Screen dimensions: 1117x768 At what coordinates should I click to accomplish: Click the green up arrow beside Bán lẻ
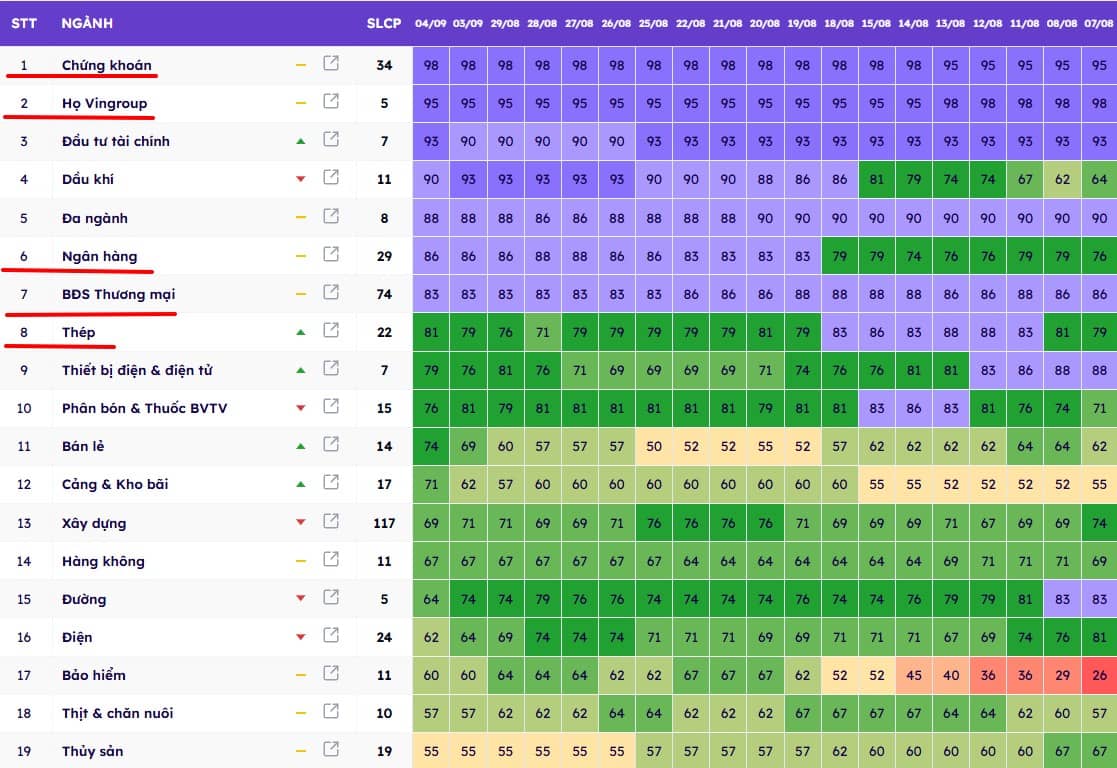pyautogui.click(x=300, y=446)
